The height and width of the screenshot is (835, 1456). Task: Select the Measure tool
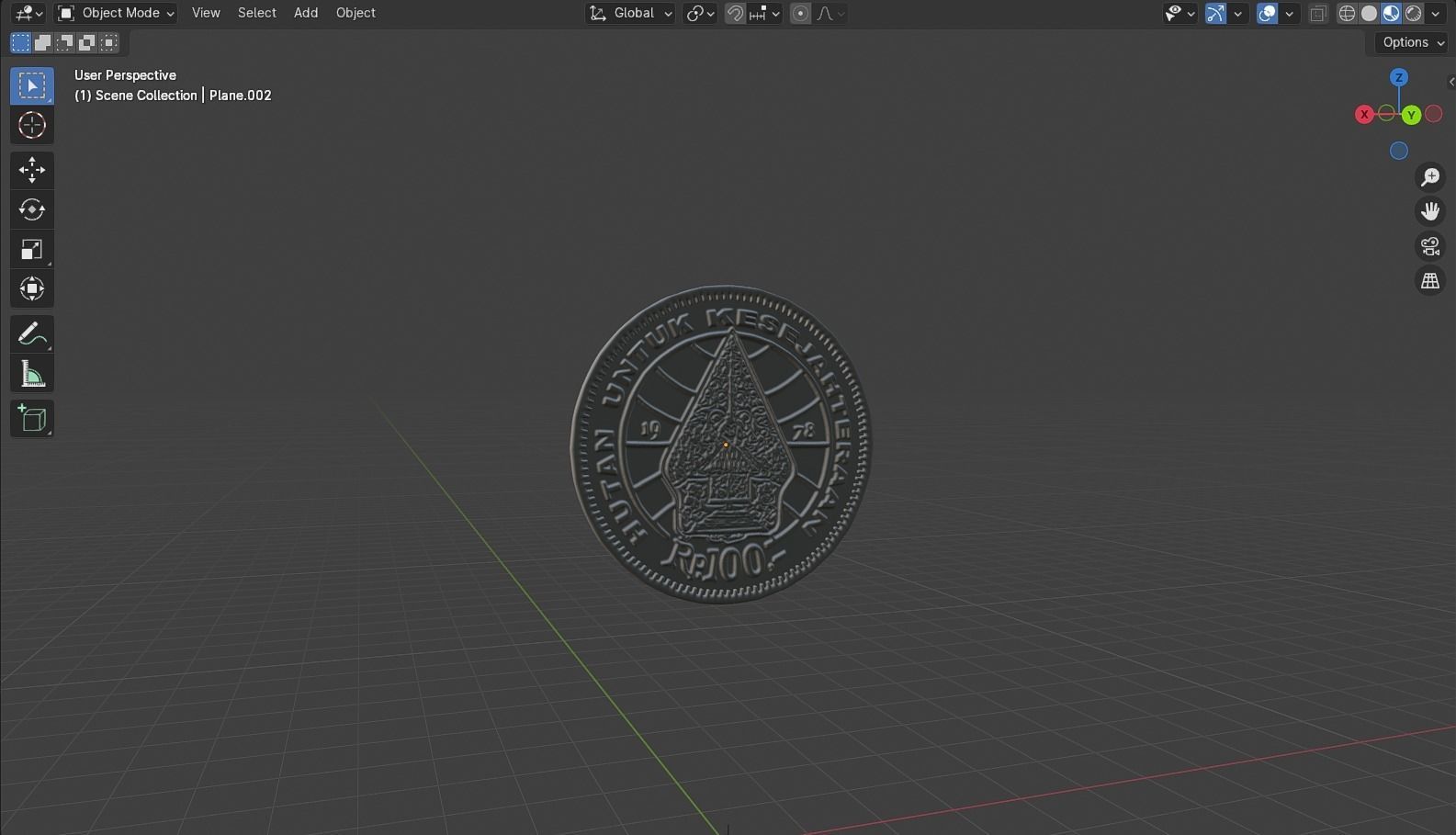(x=32, y=374)
